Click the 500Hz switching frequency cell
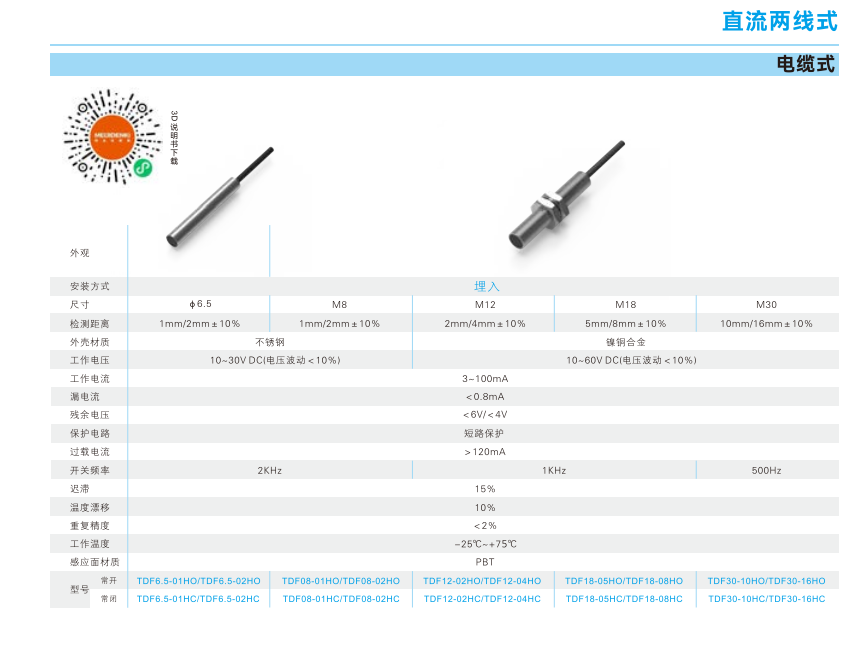This screenshot has height=650, width=863. (766, 470)
